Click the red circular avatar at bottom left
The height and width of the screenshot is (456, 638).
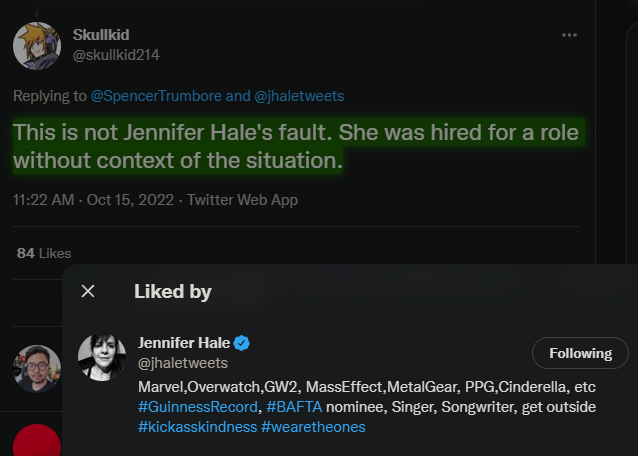pyautogui.click(x=37, y=440)
